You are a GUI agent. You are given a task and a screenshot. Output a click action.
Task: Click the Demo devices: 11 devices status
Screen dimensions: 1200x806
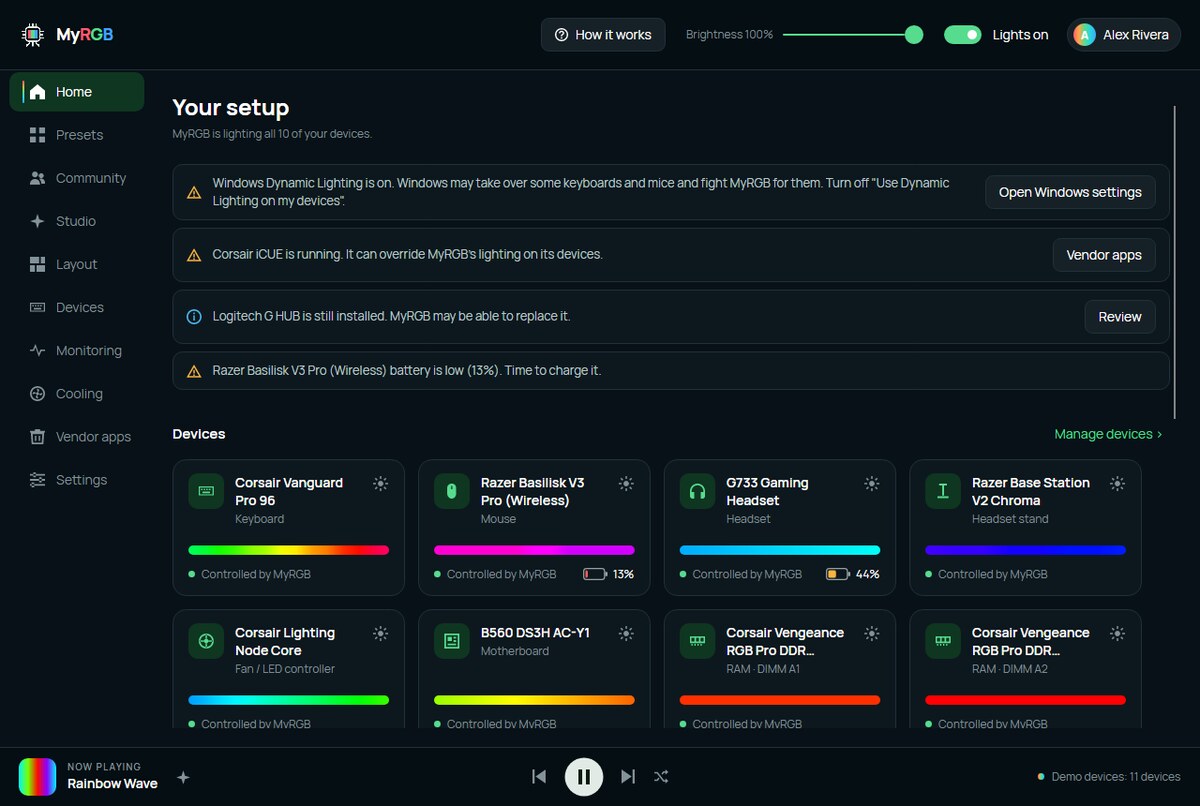tap(1109, 777)
